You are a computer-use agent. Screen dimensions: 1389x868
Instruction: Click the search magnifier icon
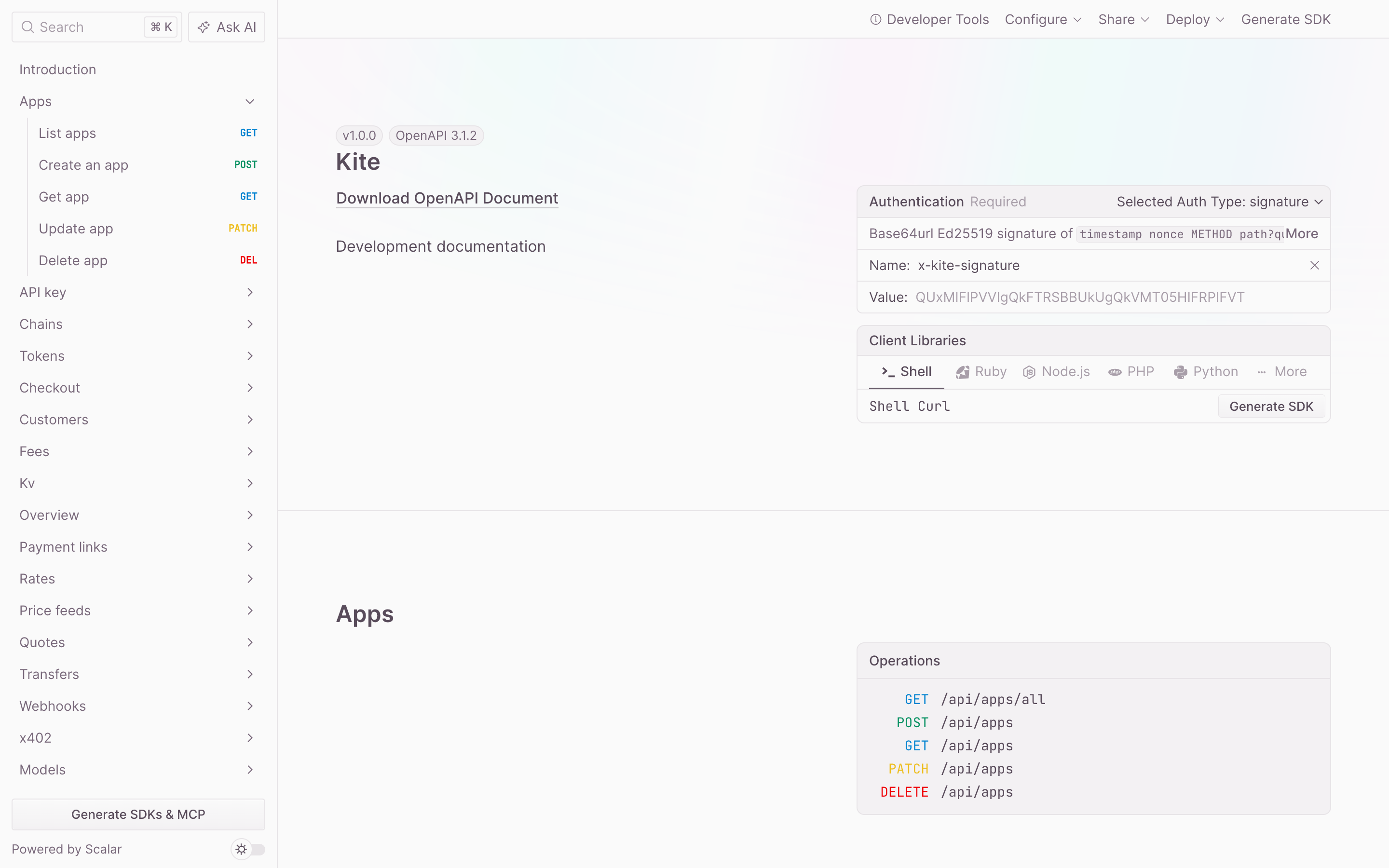pyautogui.click(x=27, y=27)
